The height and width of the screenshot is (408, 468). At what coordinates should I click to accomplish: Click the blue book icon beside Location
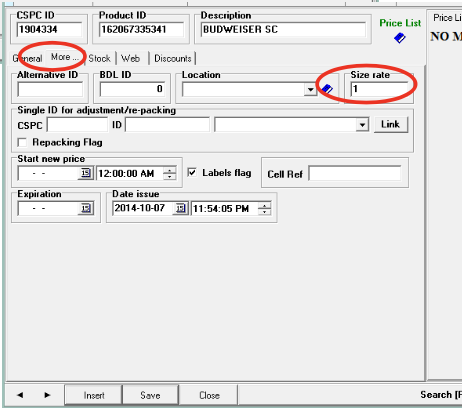coord(327,89)
